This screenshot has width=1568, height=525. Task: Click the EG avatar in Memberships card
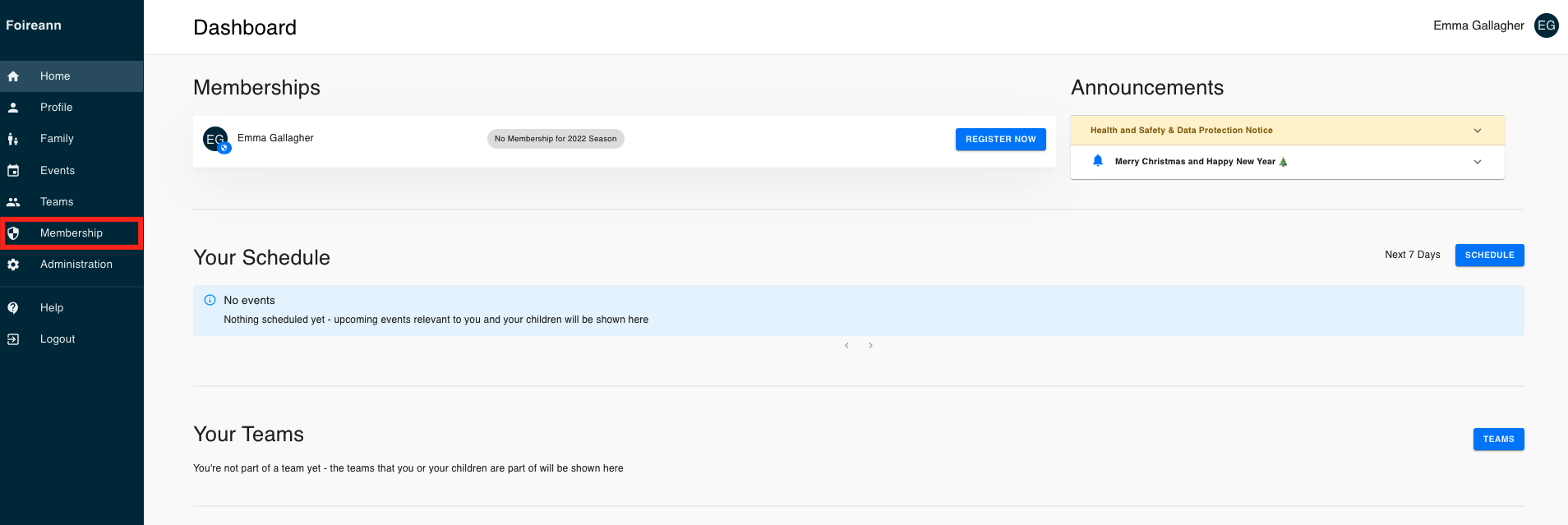[215, 140]
